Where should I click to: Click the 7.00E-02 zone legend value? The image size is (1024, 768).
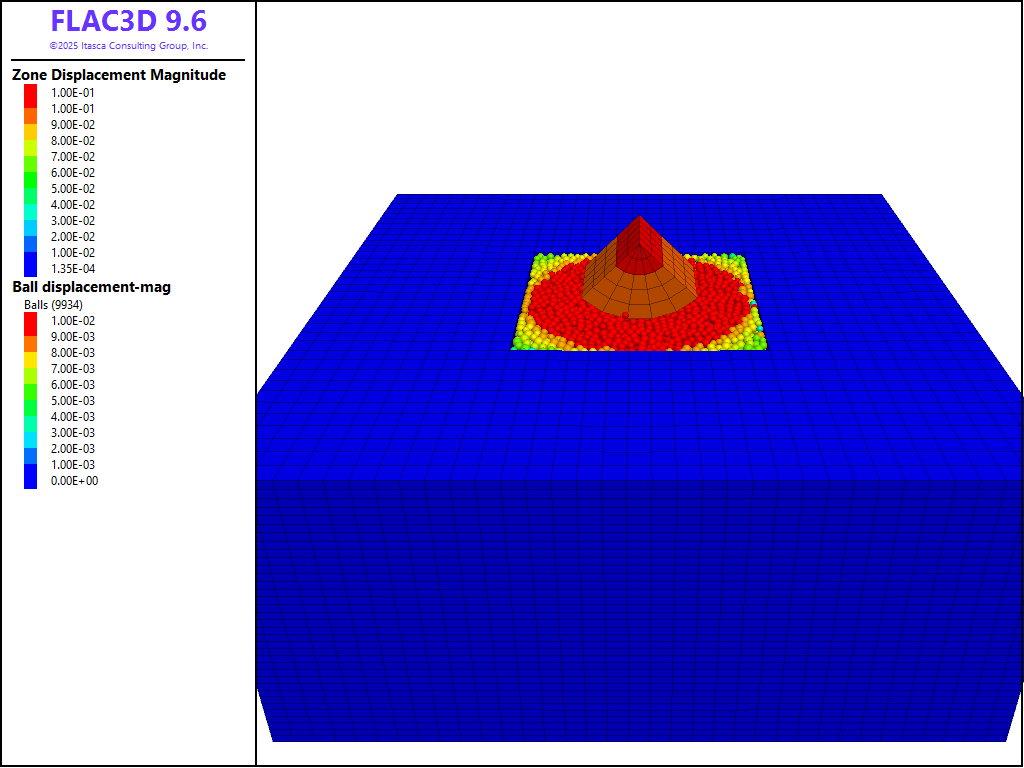(x=73, y=157)
